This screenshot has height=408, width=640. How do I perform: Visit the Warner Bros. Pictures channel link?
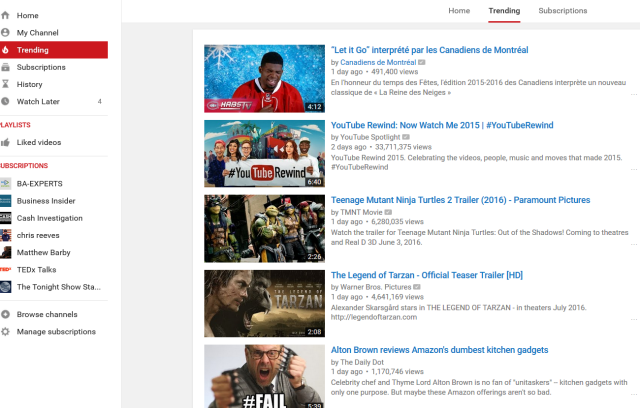pos(376,287)
